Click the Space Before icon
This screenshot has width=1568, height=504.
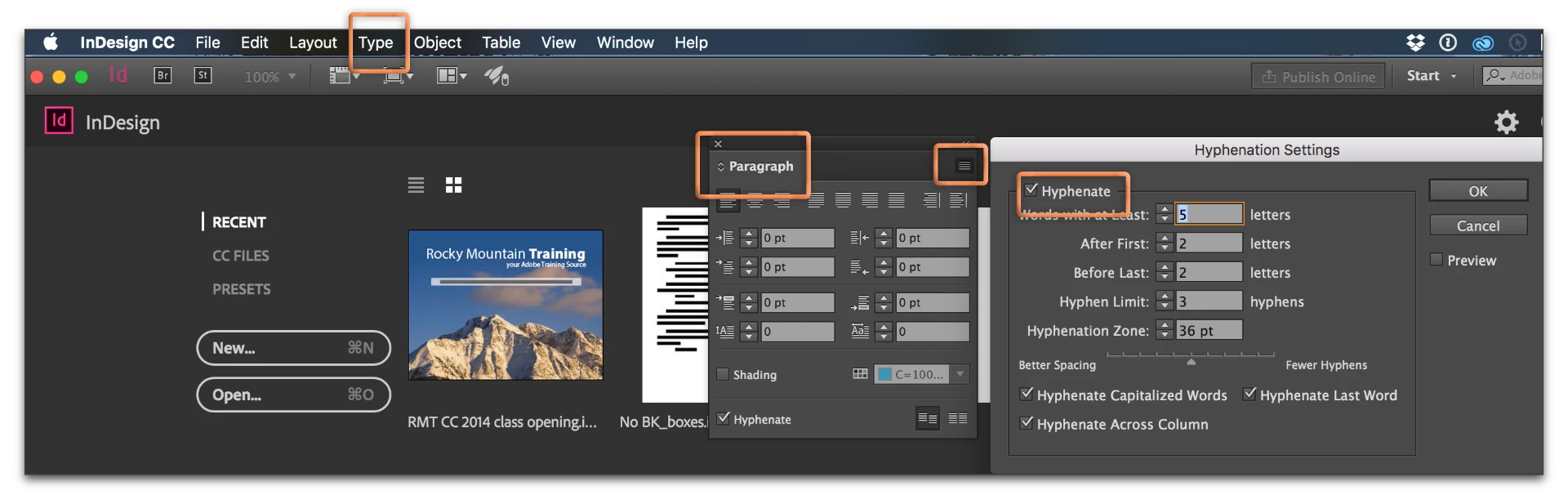pos(725,302)
